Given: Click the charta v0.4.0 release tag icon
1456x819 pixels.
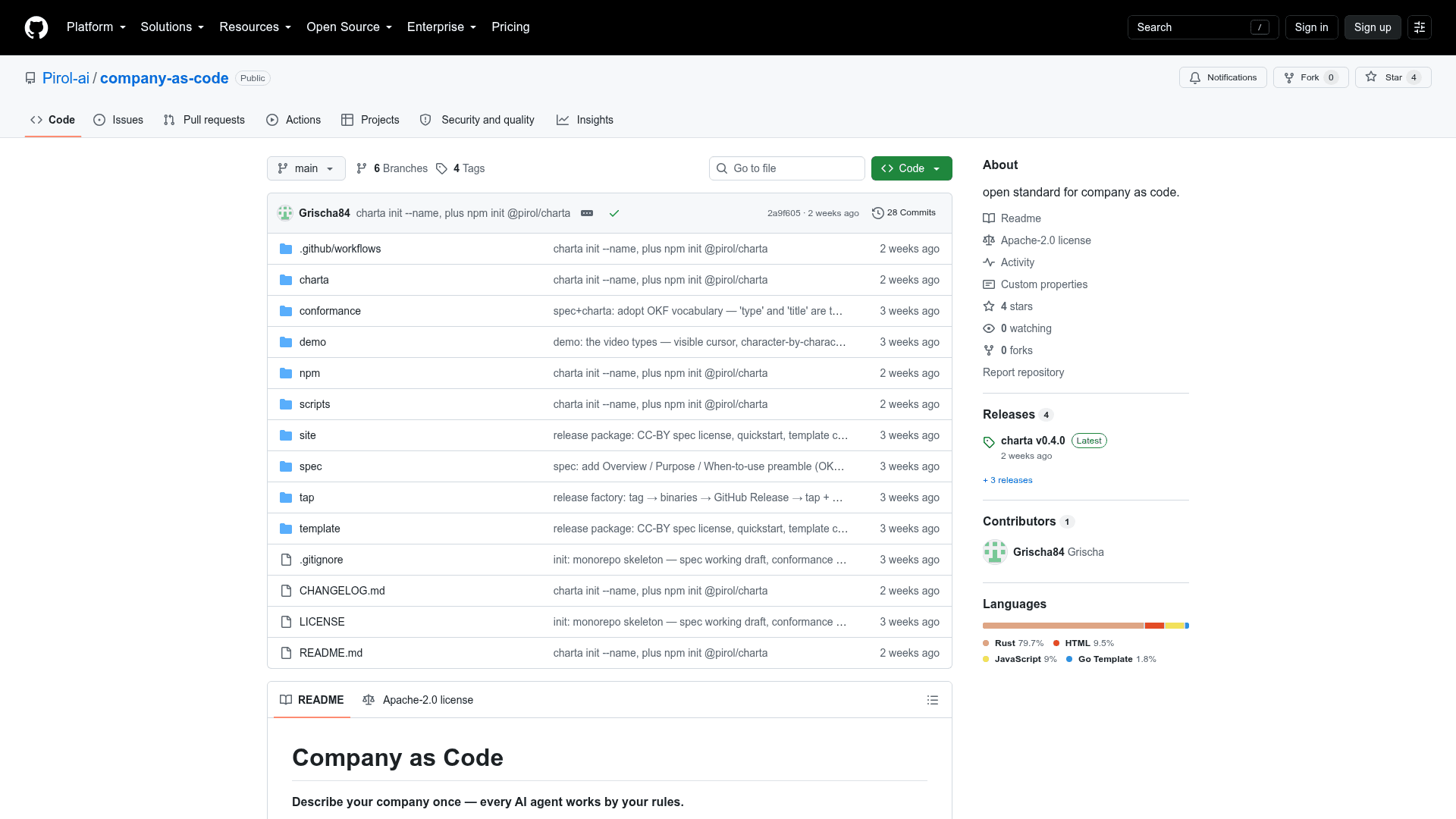Looking at the screenshot, I should [989, 441].
